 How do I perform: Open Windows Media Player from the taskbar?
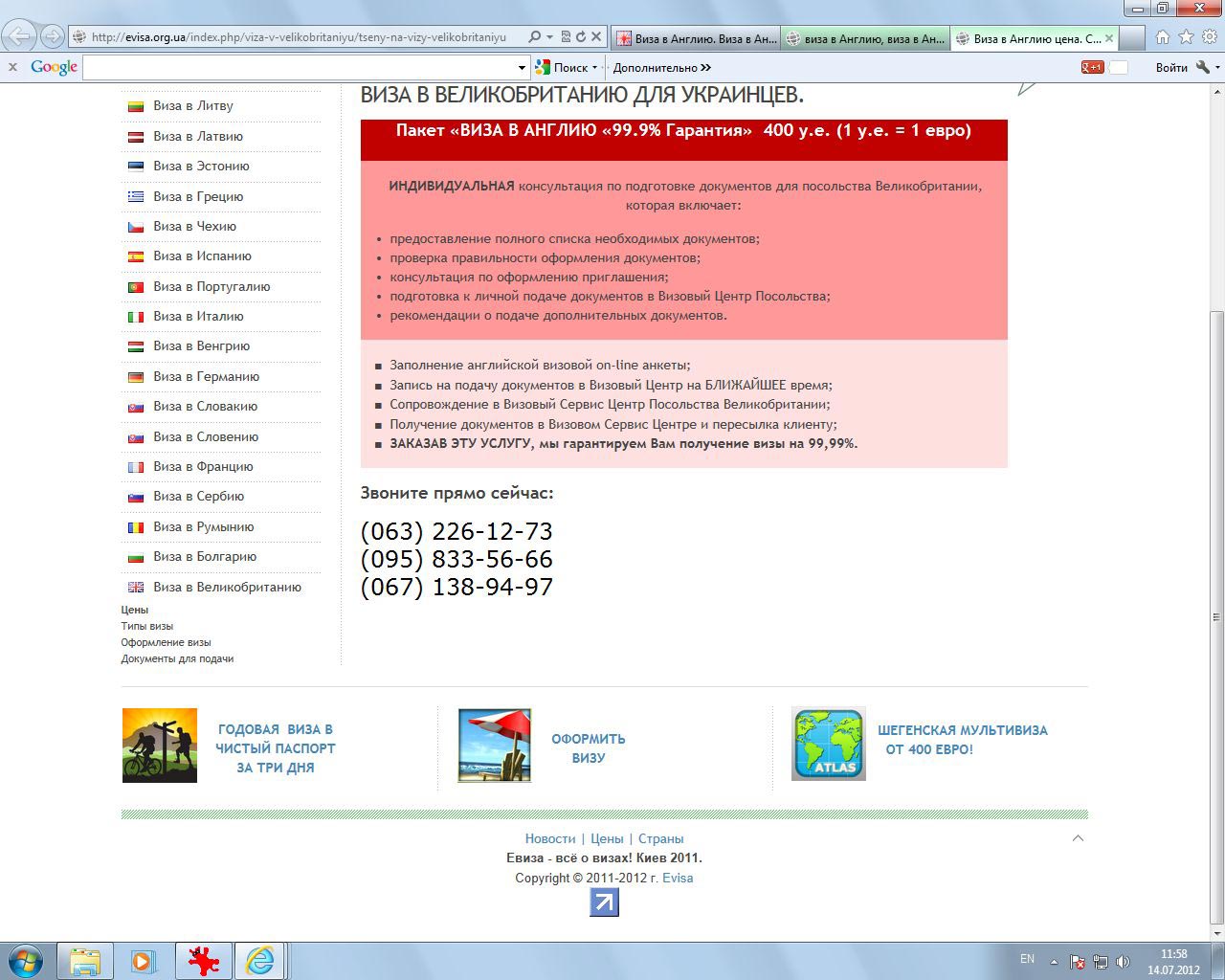tap(144, 960)
